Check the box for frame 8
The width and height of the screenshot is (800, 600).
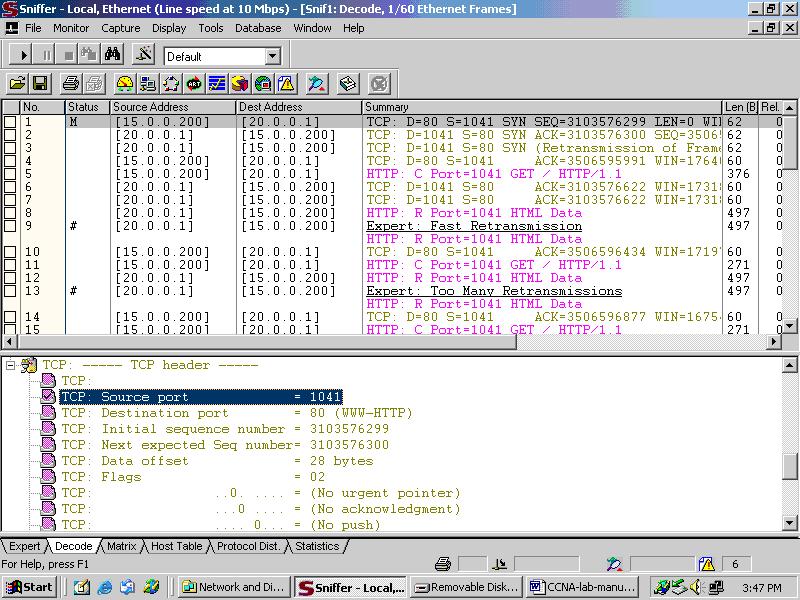(x=10, y=213)
